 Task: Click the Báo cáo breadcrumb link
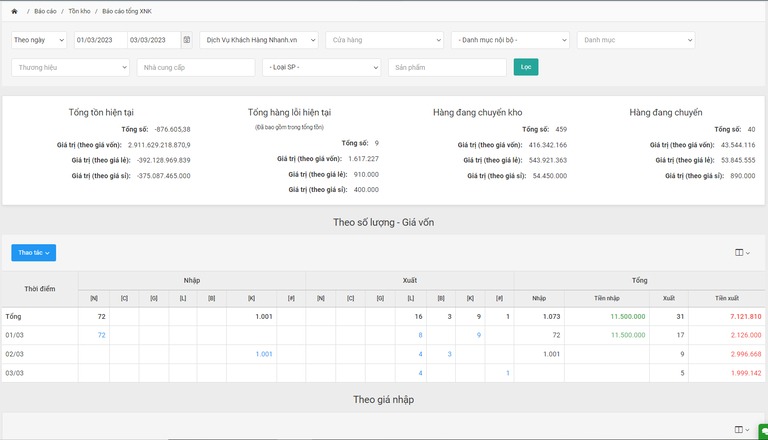[45, 10]
